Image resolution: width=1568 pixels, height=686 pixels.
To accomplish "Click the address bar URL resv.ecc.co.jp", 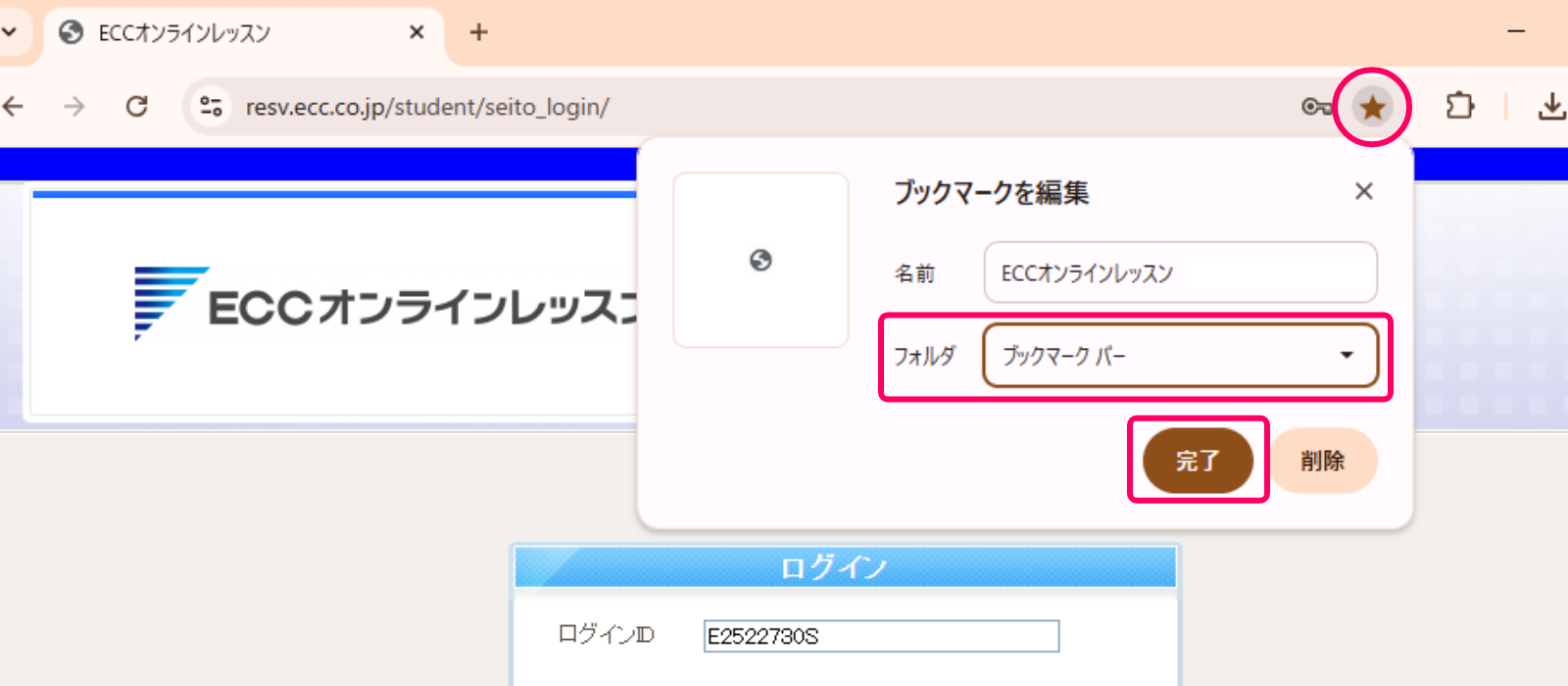I will tap(427, 107).
